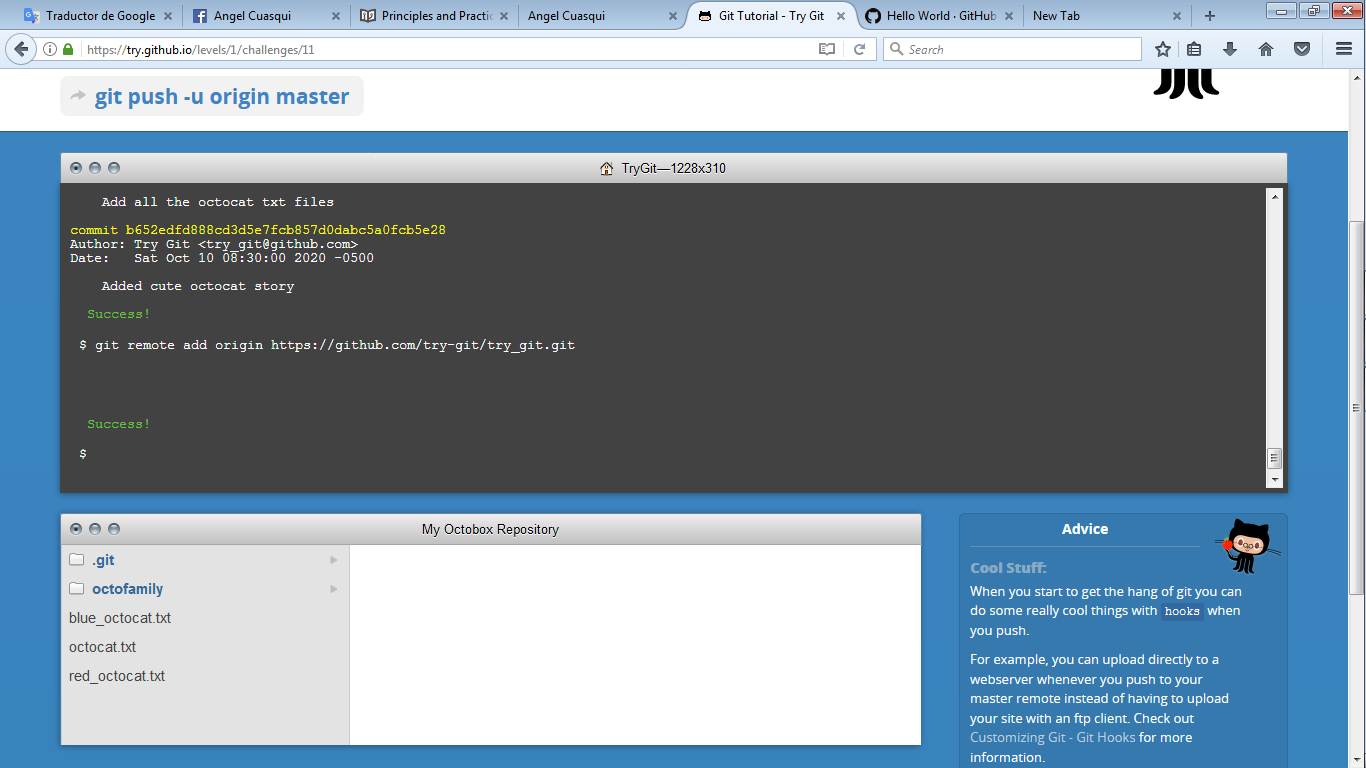Viewport: 1366px width, 768px height.
Task: Open reader view icon in address bar
Action: (x=827, y=49)
